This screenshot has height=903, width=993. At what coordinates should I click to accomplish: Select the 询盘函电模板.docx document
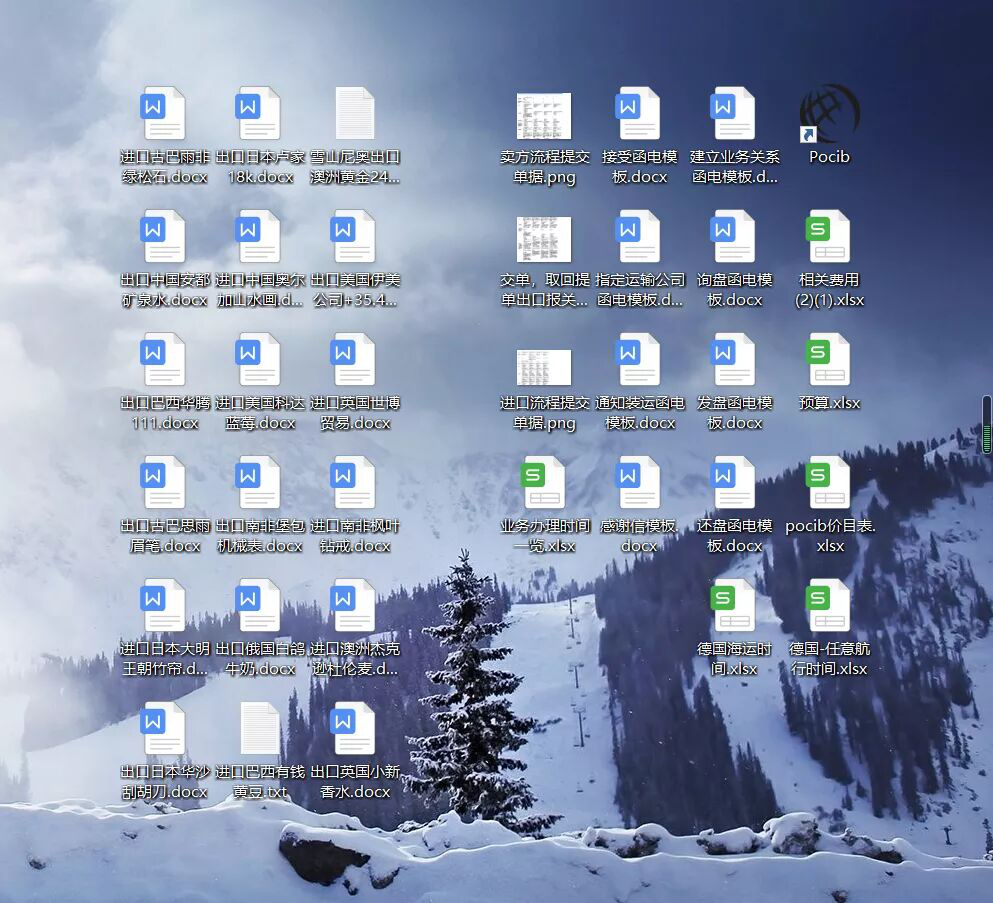(x=734, y=238)
